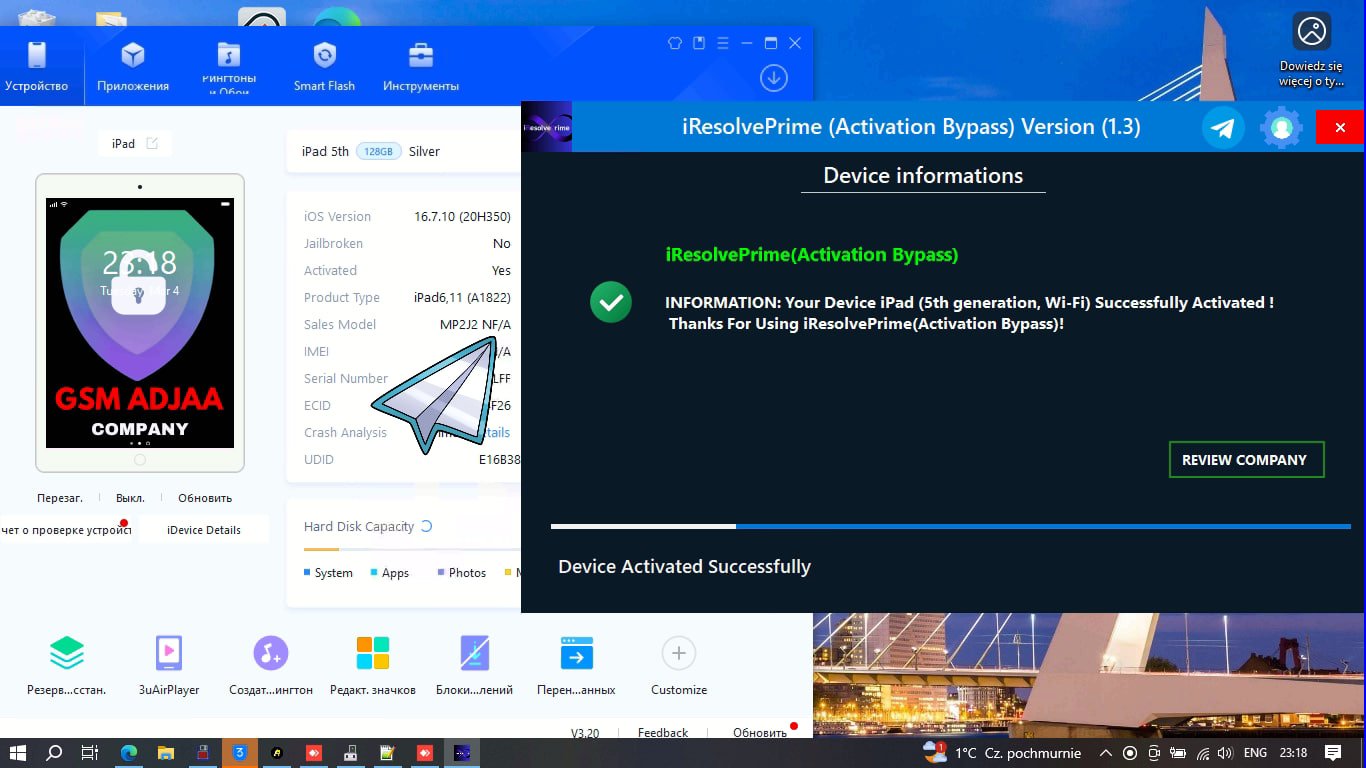The height and width of the screenshot is (768, 1366).
Task: Launch 3uAirPlayer
Action: click(x=169, y=665)
